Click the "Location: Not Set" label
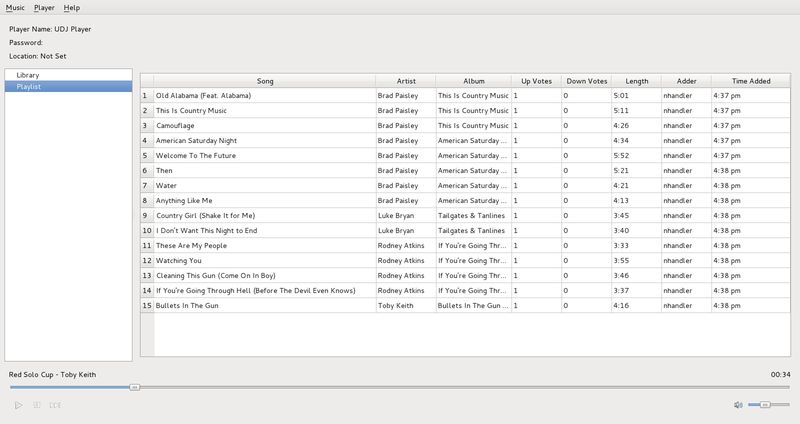 click(x=38, y=56)
